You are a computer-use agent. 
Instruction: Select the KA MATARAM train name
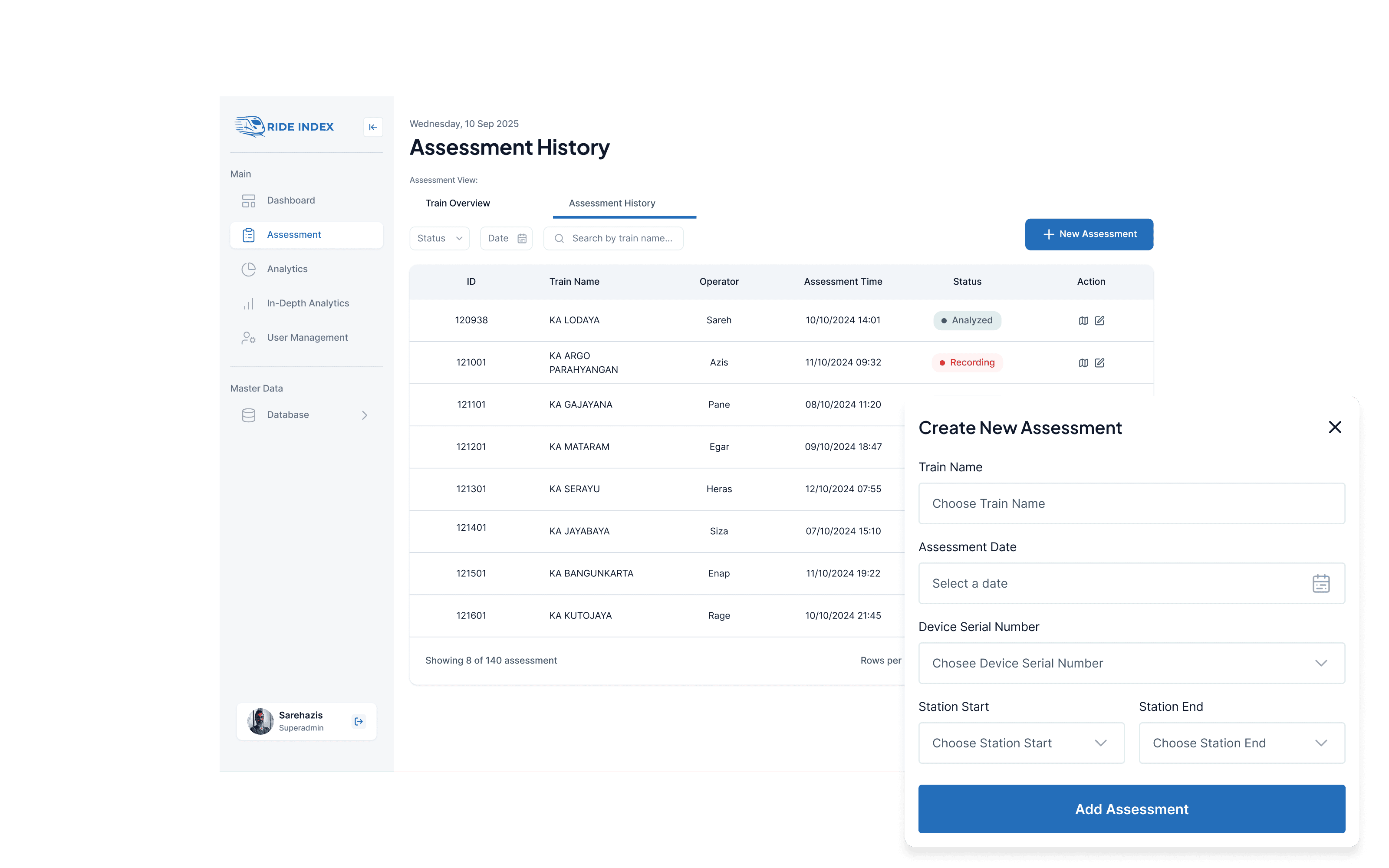coord(579,447)
